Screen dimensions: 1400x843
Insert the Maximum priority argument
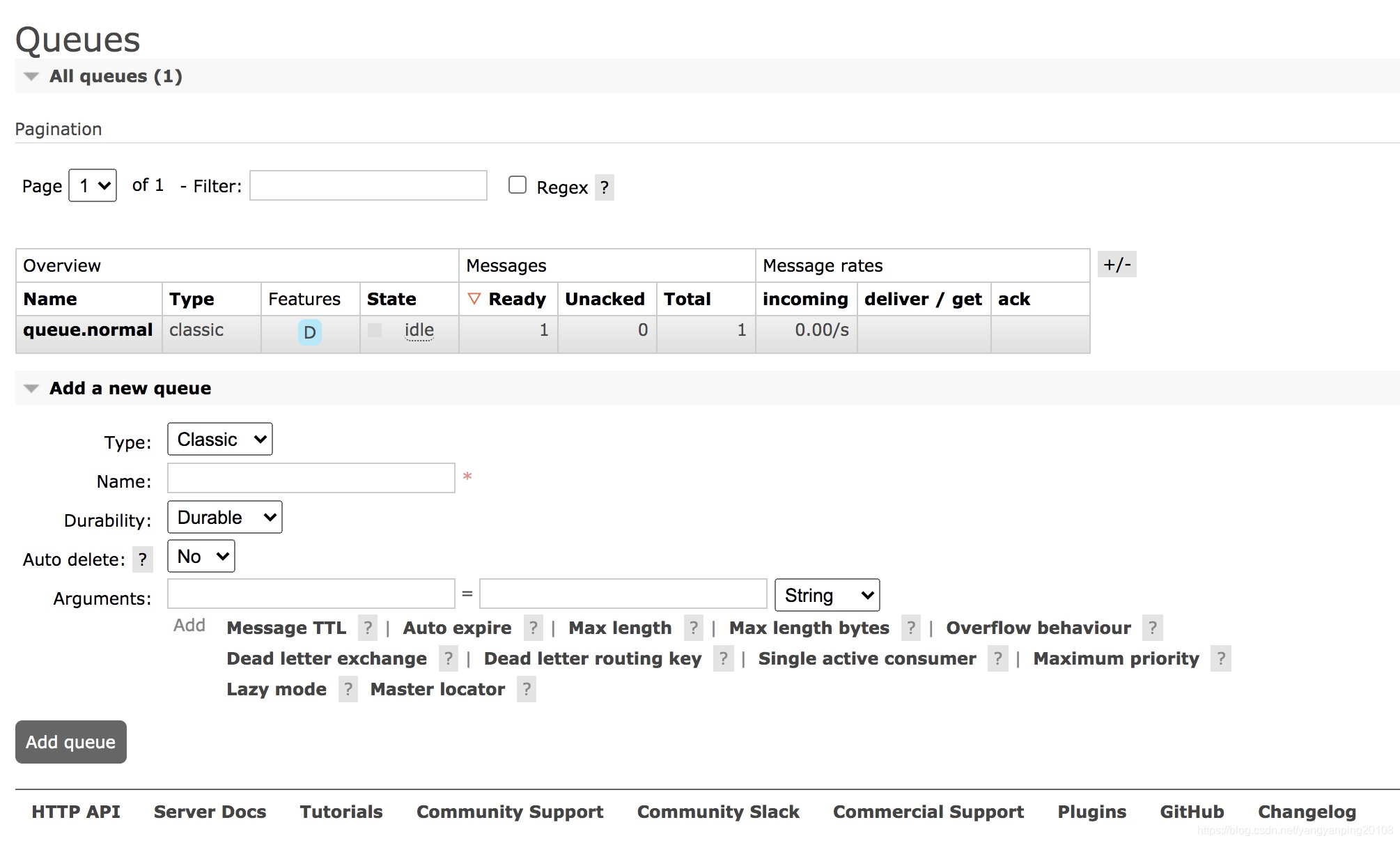pyautogui.click(x=1117, y=658)
